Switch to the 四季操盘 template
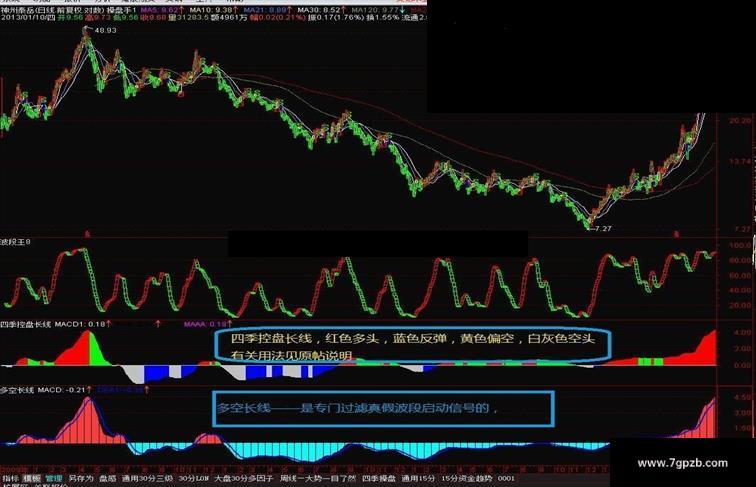This screenshot has width=756, height=487. pos(379,478)
